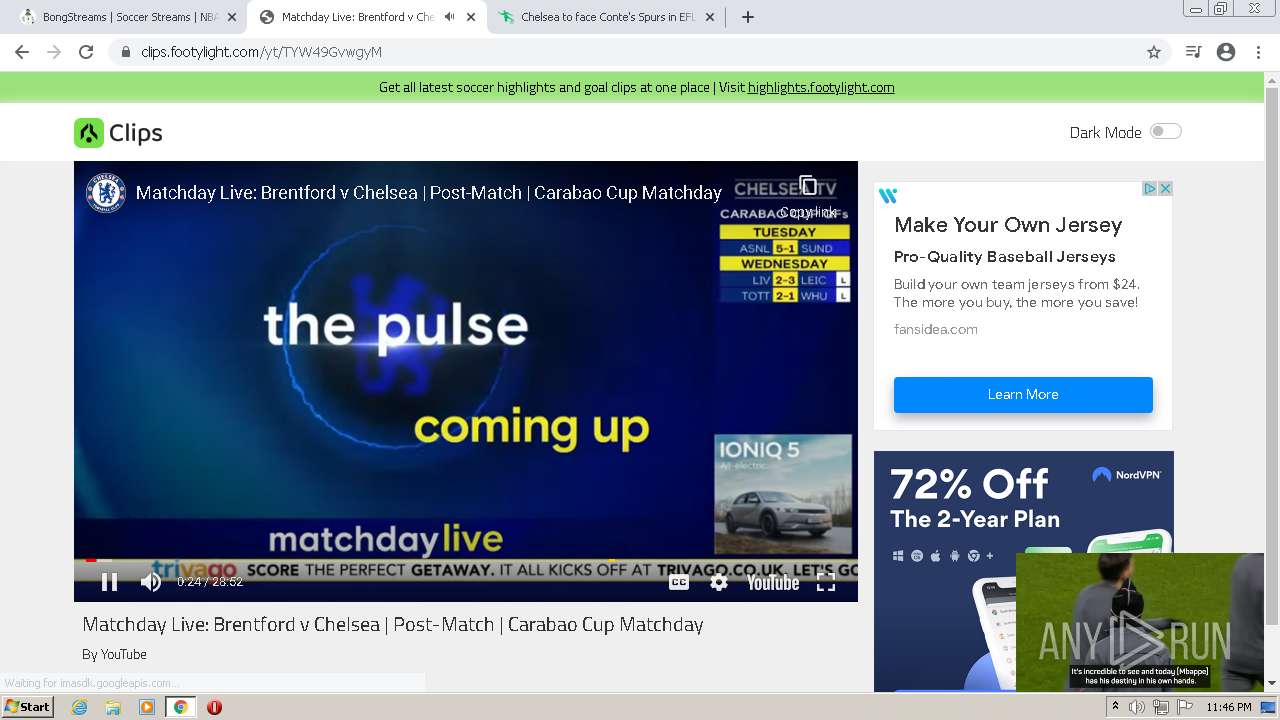This screenshot has height=720, width=1280.
Task: Click the Clips site logo
Action: click(118, 133)
